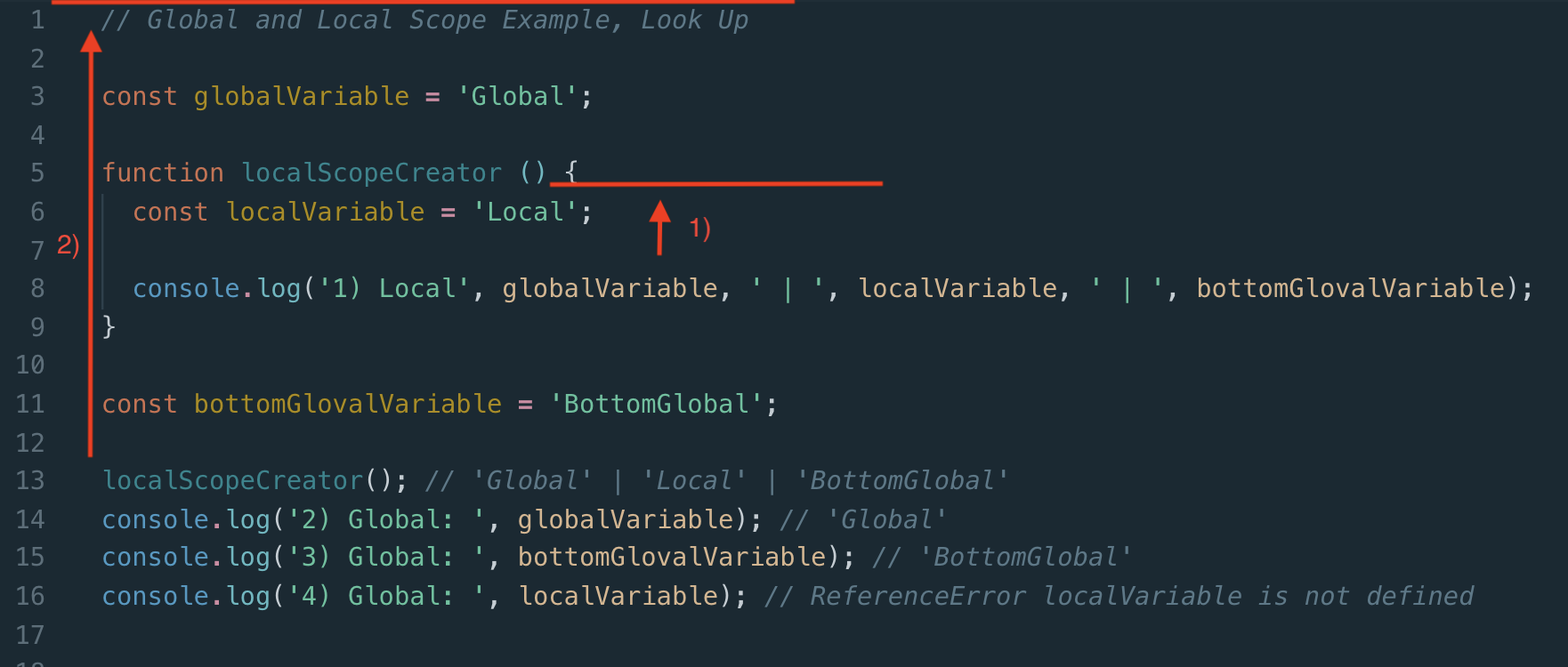Click ReferenceError comment on line 16
1568x667 pixels.
pyautogui.click(x=1119, y=596)
